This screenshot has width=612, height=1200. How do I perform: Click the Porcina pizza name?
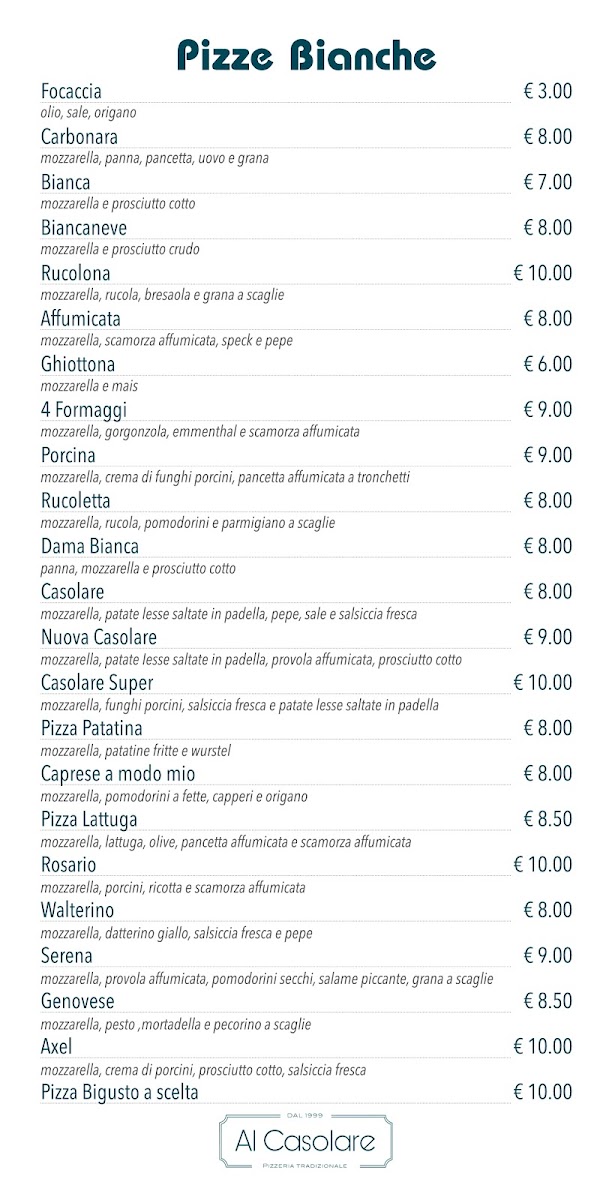68,455
